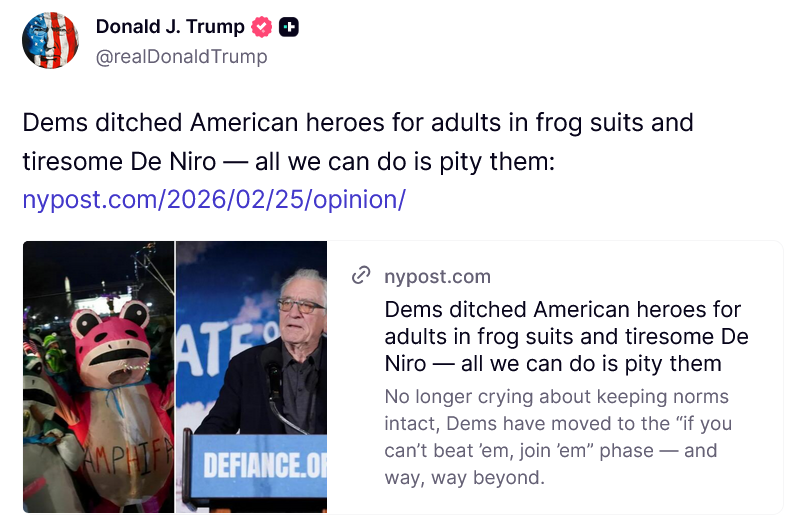Open the @realDonaldTrump handle
805x525 pixels.
coord(181,57)
